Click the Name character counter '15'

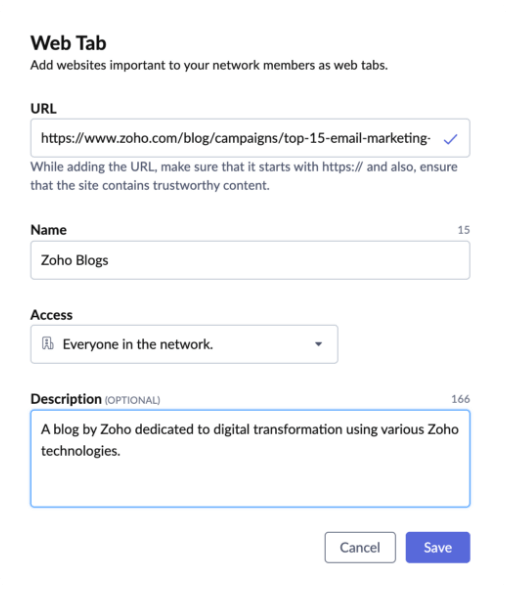pyautogui.click(x=463, y=230)
